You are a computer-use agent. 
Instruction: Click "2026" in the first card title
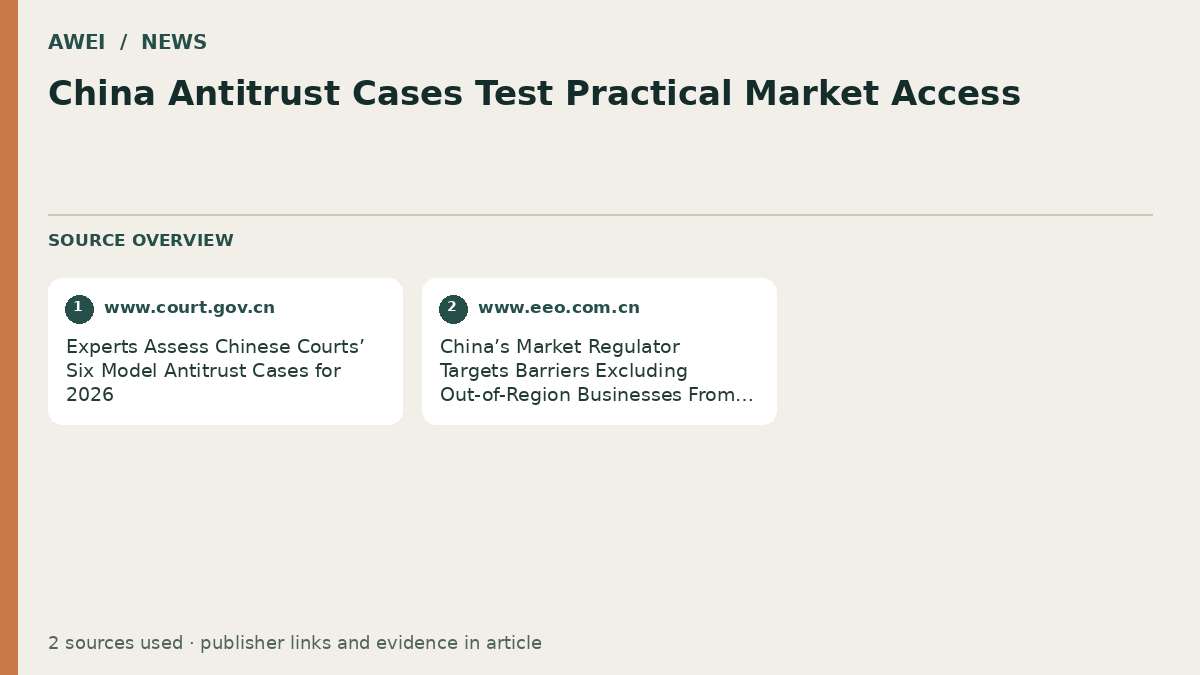90,395
